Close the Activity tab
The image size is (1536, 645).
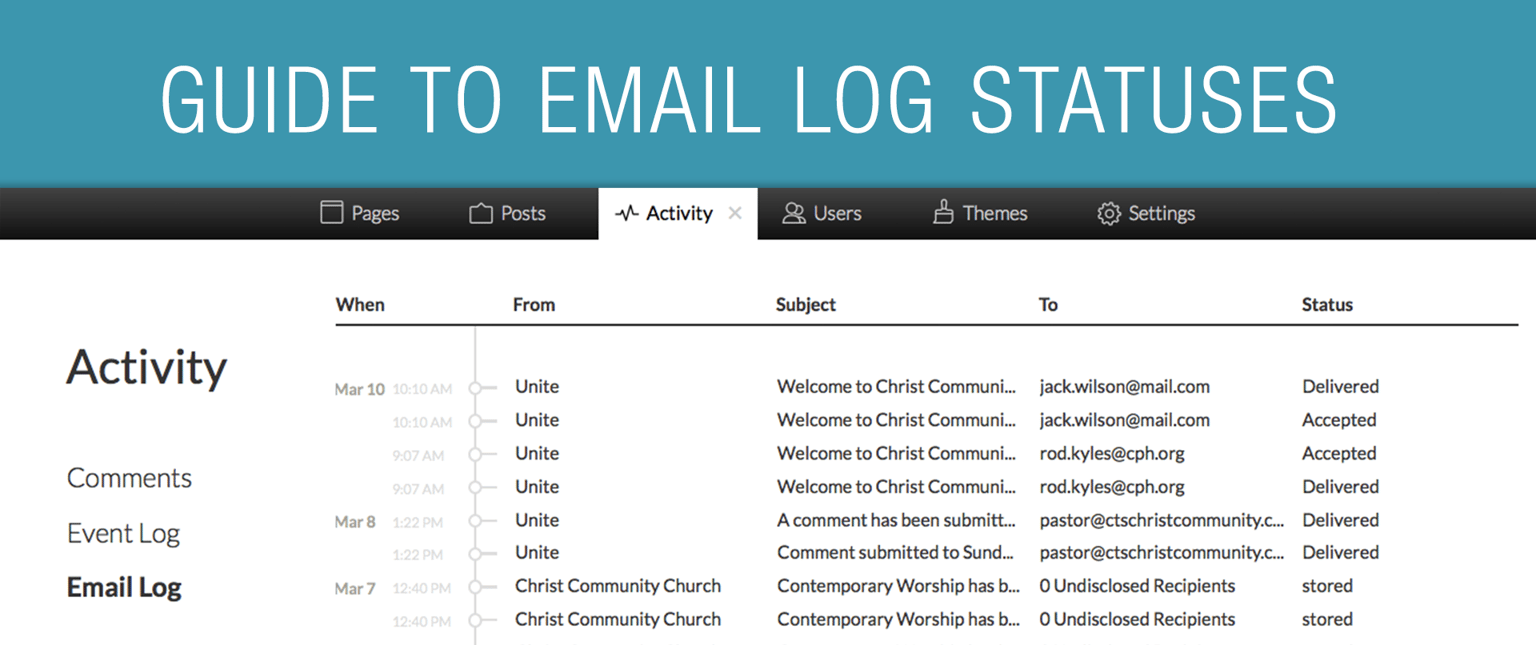[735, 213]
